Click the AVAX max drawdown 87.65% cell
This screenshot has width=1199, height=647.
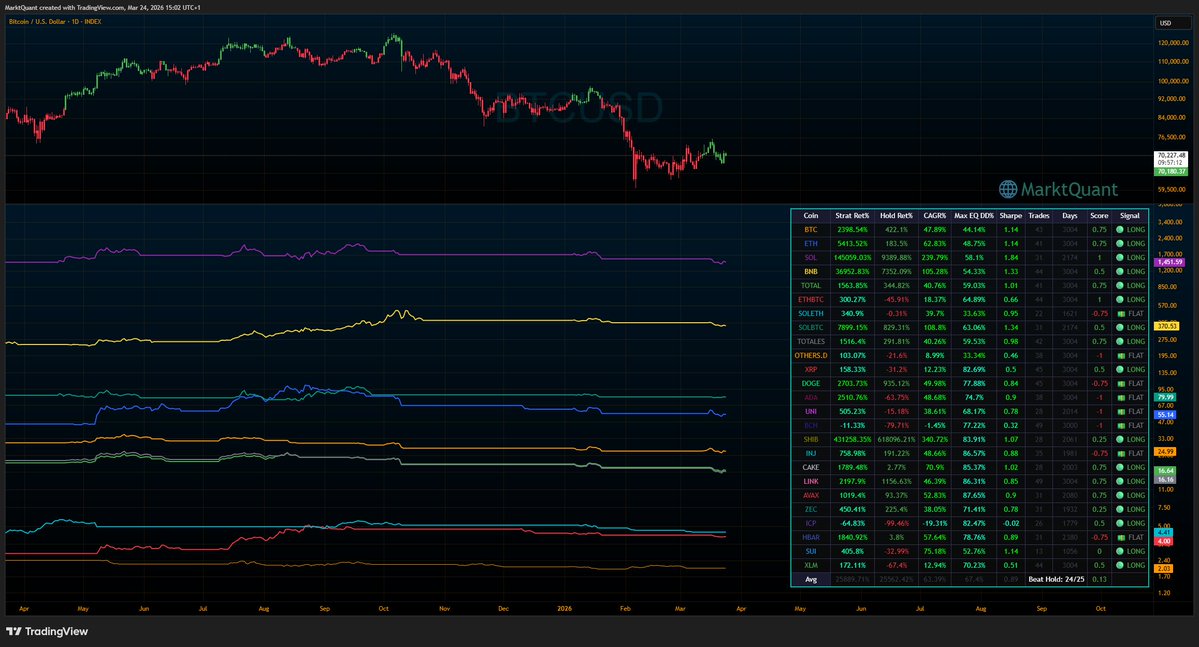pos(973,496)
